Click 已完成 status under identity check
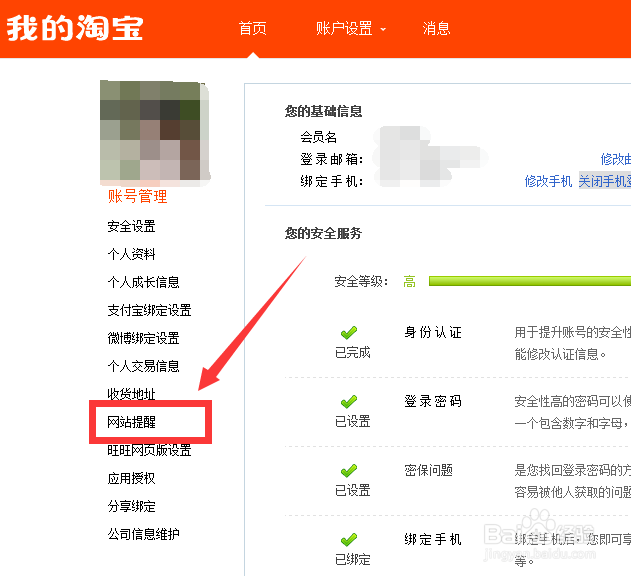631x576 pixels. [353, 353]
